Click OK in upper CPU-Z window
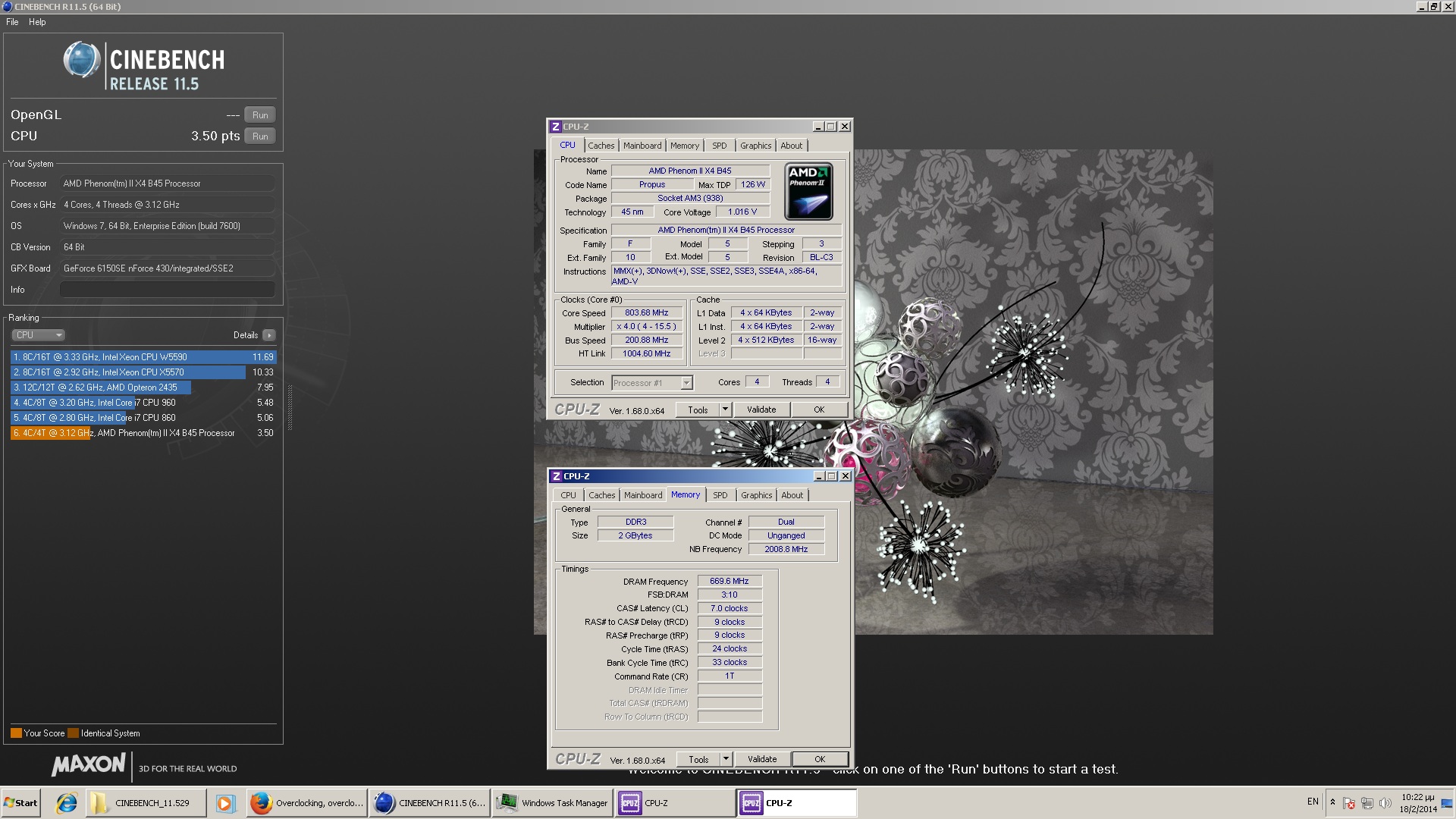The height and width of the screenshot is (819, 1456). coord(819,409)
